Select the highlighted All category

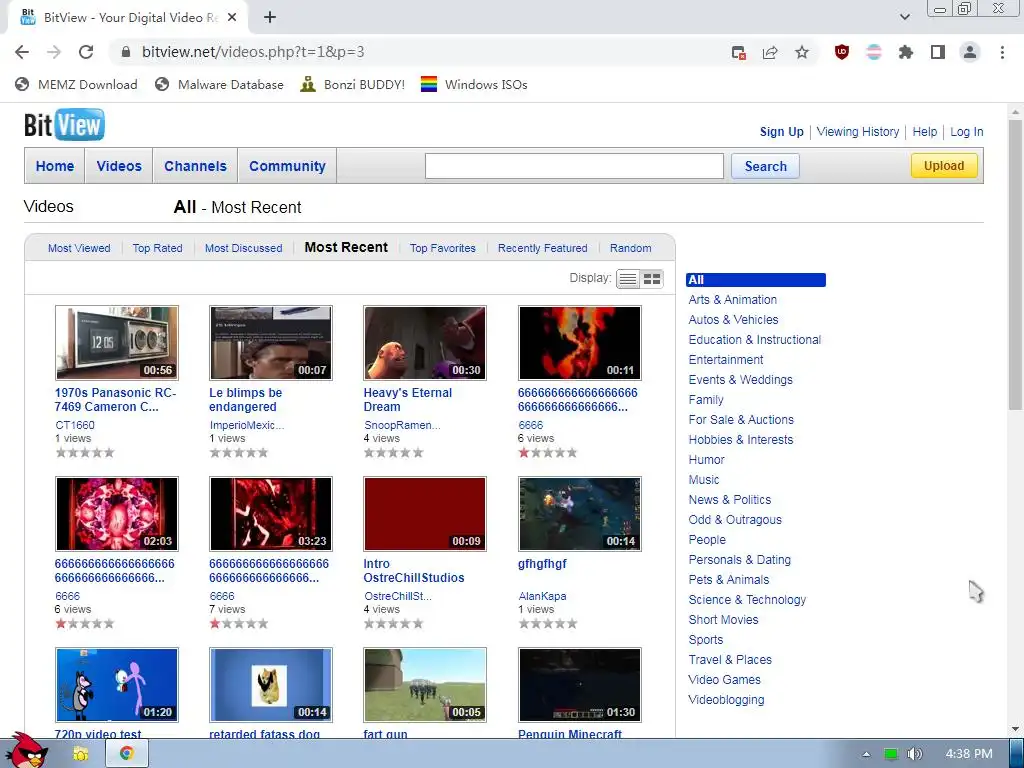[756, 280]
